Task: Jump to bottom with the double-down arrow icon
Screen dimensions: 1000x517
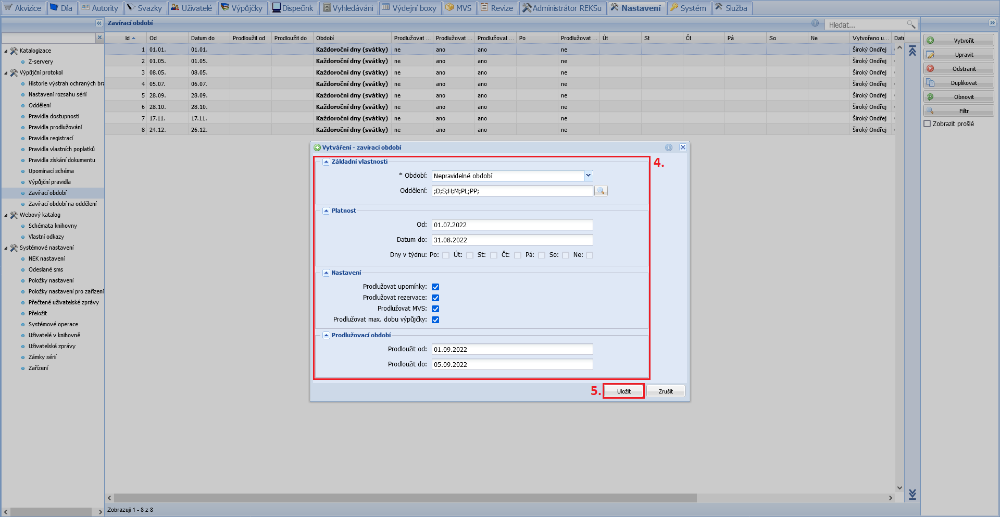Action: point(911,493)
